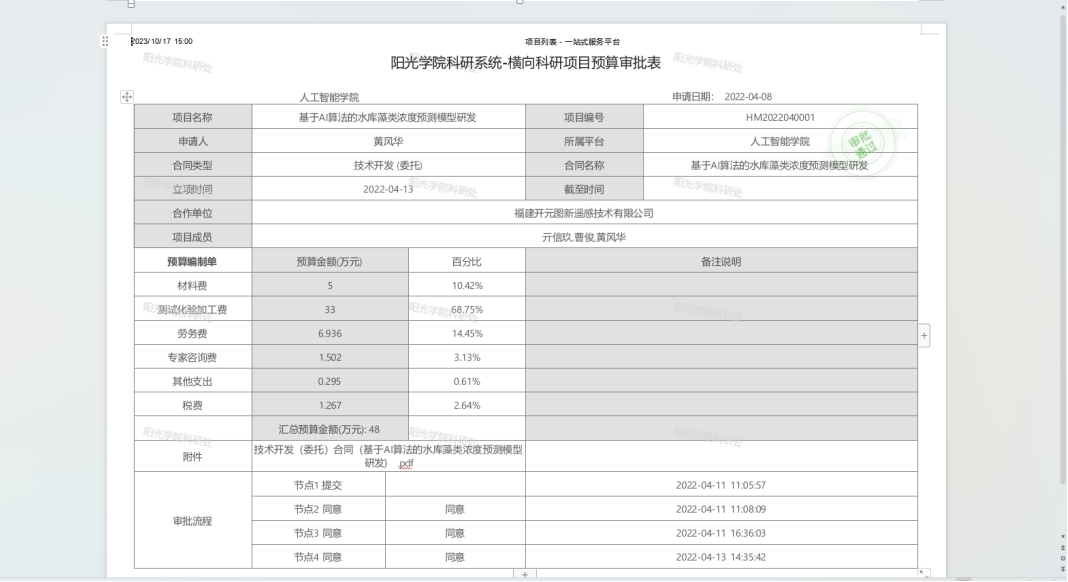
Task: Click the 汇总预算金额(万元): 48 cell
Action: point(330,429)
